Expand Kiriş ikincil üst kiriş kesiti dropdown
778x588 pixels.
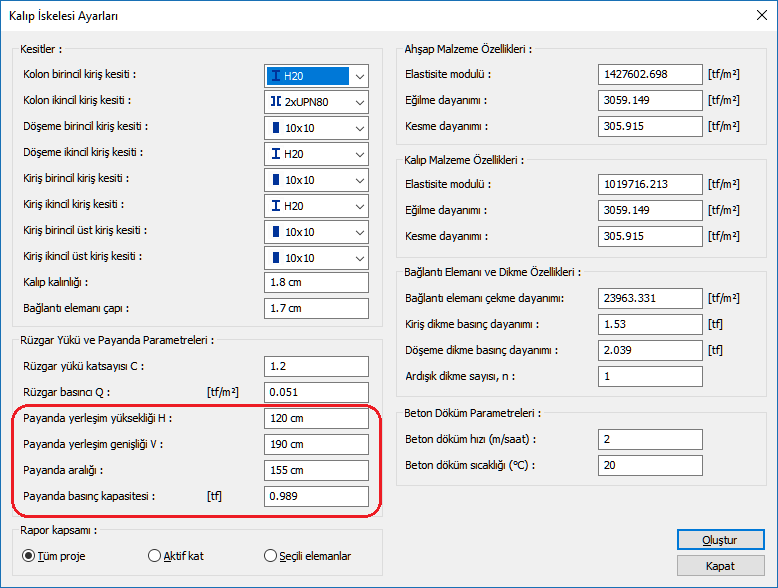(316, 258)
